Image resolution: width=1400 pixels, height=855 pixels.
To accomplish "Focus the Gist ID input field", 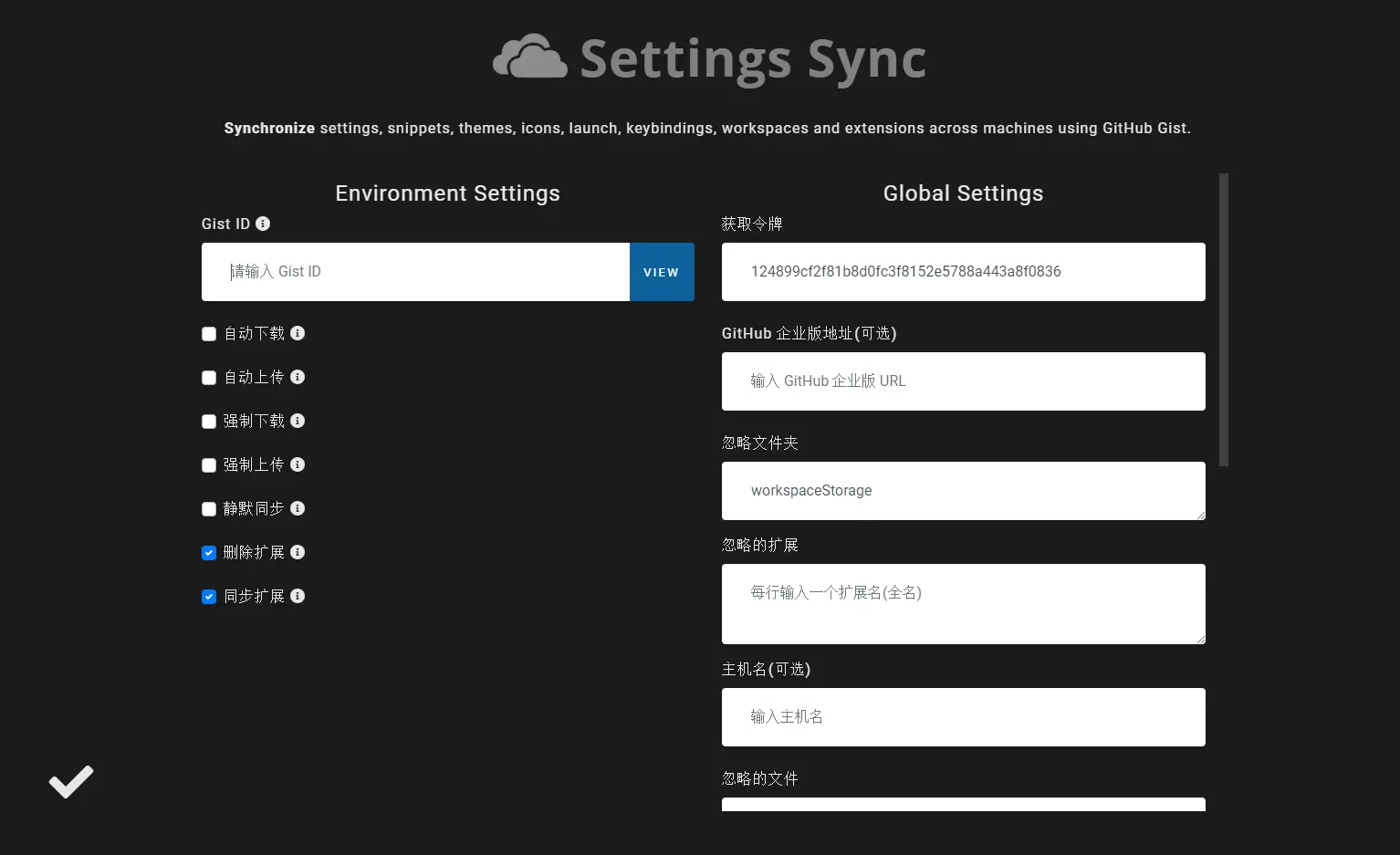I will pyautogui.click(x=415, y=272).
